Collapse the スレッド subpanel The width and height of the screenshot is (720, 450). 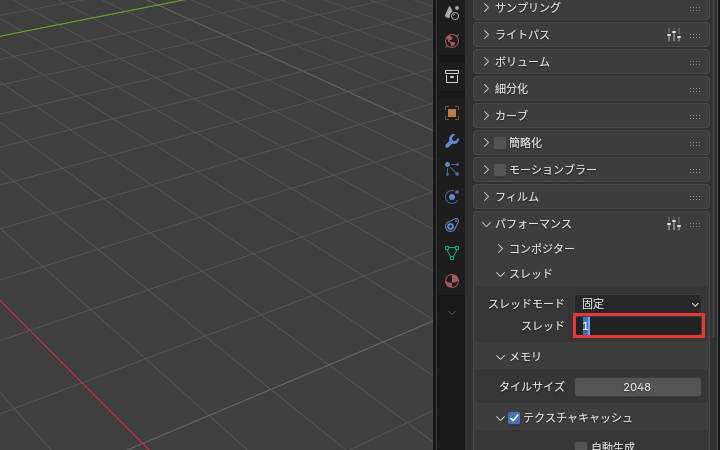tap(501, 274)
